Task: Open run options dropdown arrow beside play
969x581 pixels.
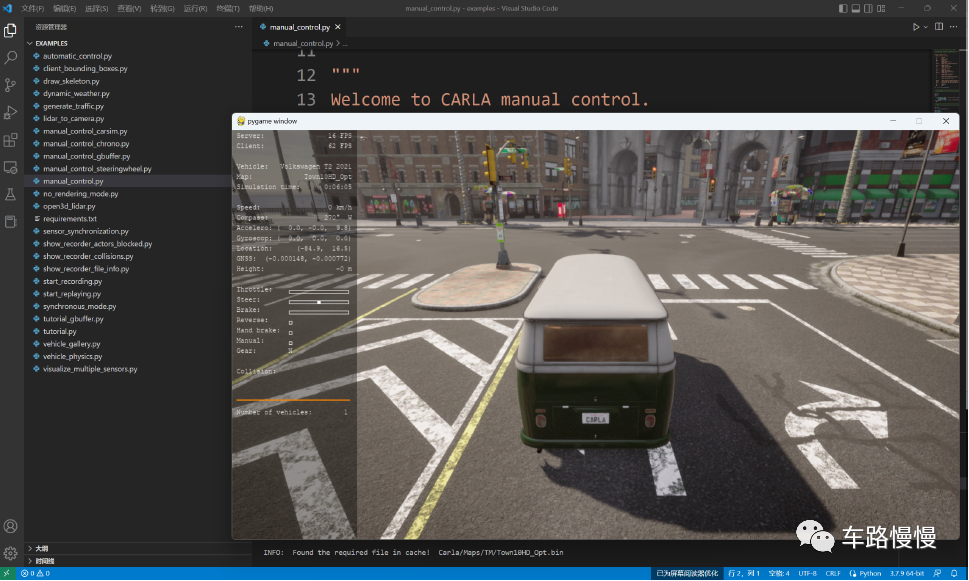Action: [926, 27]
